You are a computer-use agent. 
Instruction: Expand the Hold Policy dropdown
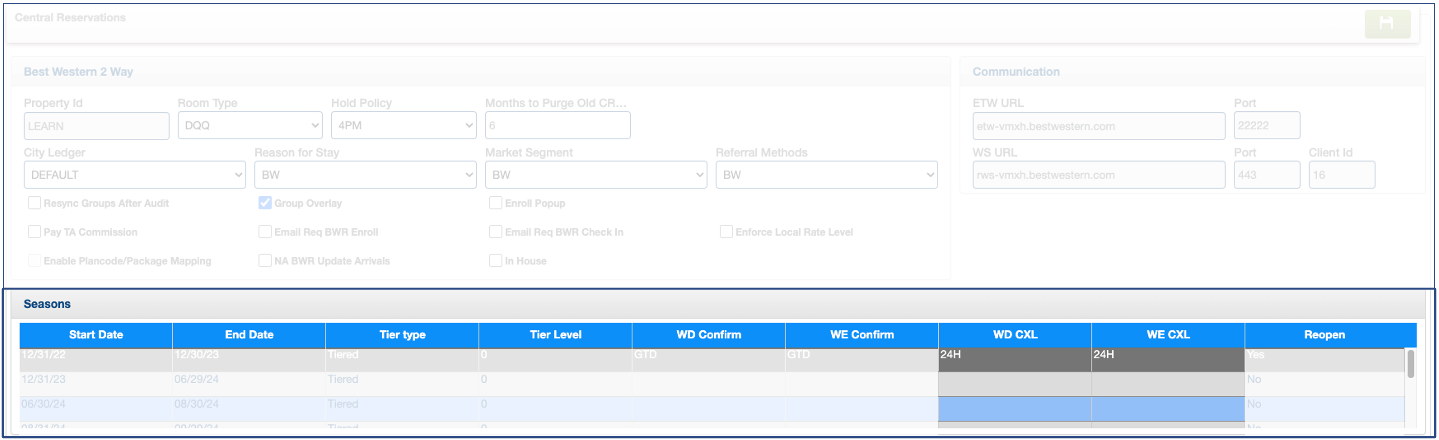point(403,126)
